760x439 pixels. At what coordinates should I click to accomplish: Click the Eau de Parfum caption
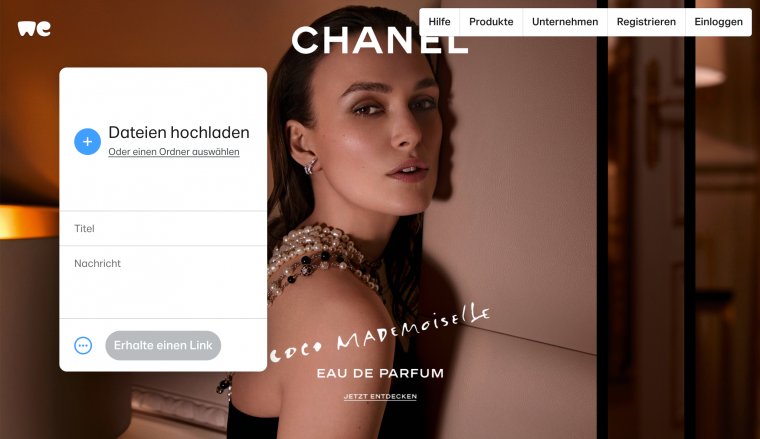(x=380, y=373)
